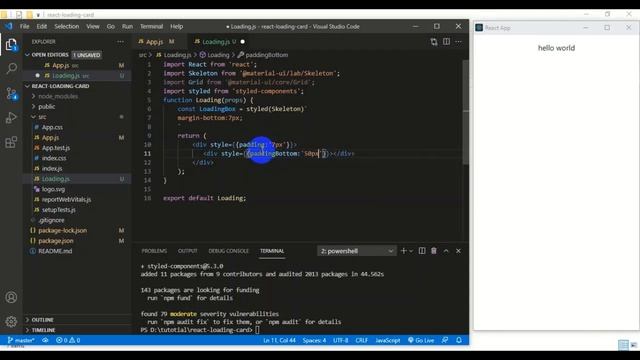Switch to the Problems panel tab
The width and height of the screenshot is (640, 360).
154,251
